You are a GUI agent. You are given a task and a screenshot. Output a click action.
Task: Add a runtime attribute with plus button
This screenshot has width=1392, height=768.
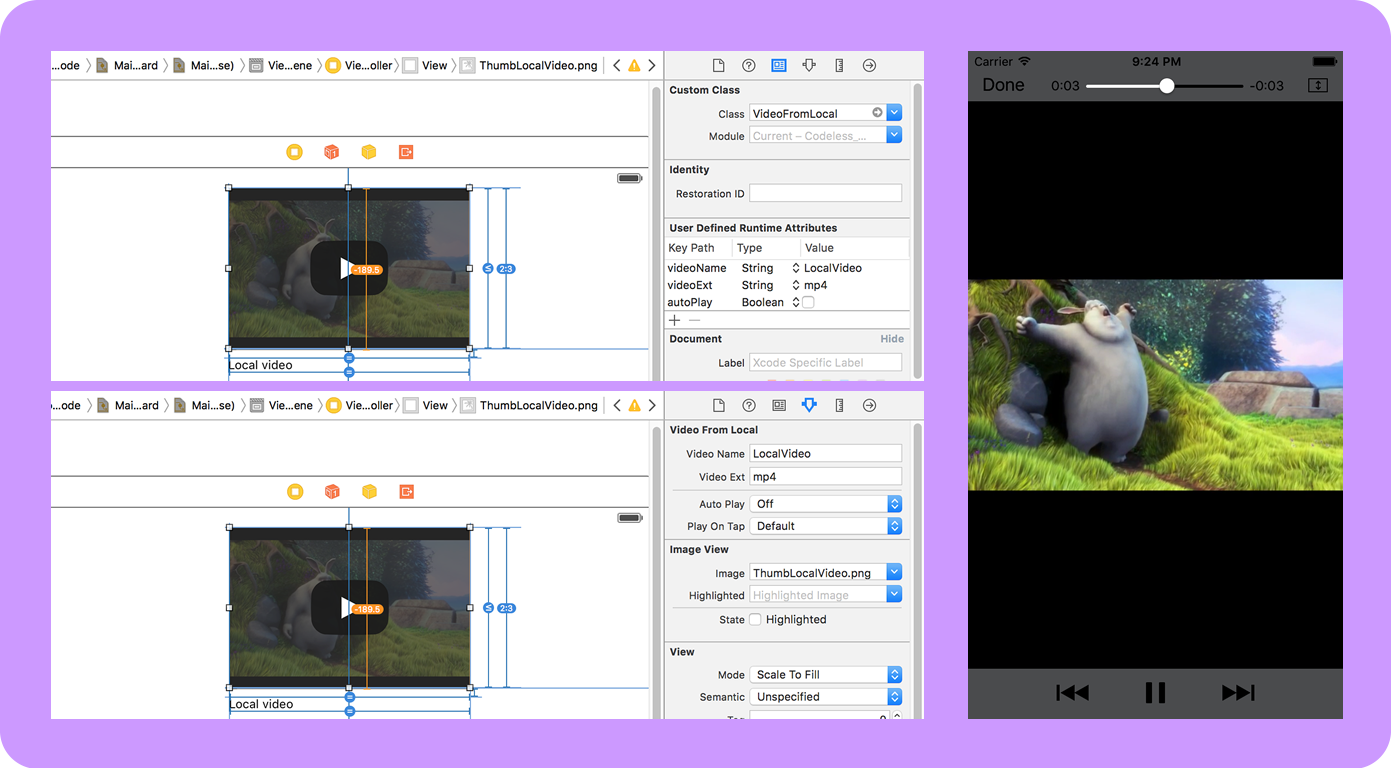[674, 320]
